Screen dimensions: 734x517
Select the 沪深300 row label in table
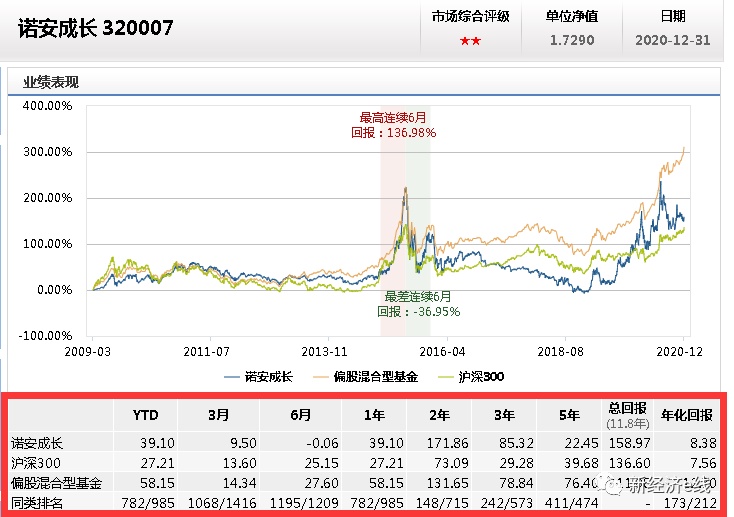pyautogui.click(x=36, y=463)
